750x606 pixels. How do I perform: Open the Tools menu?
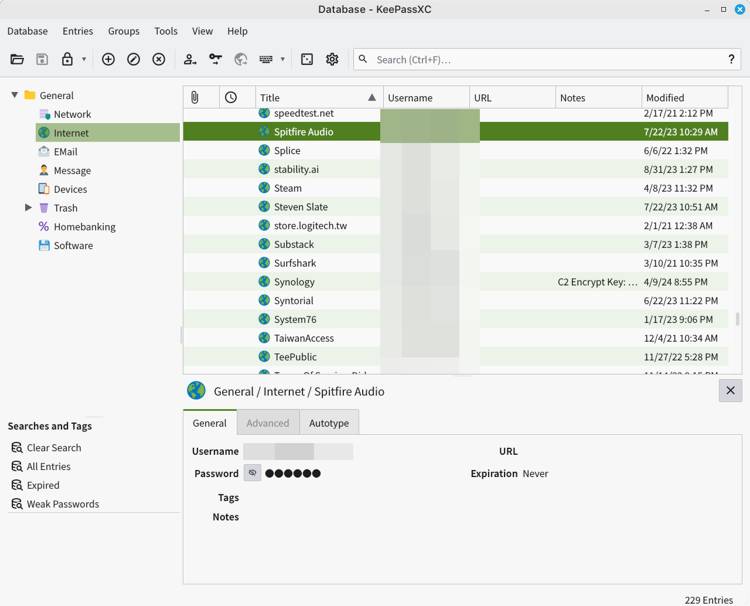click(x=165, y=31)
